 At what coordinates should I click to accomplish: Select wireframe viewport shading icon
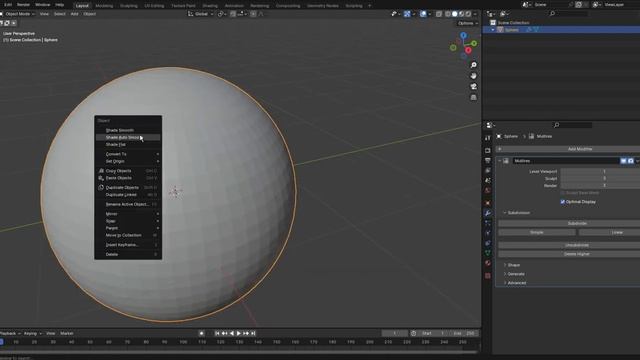[x=448, y=14]
